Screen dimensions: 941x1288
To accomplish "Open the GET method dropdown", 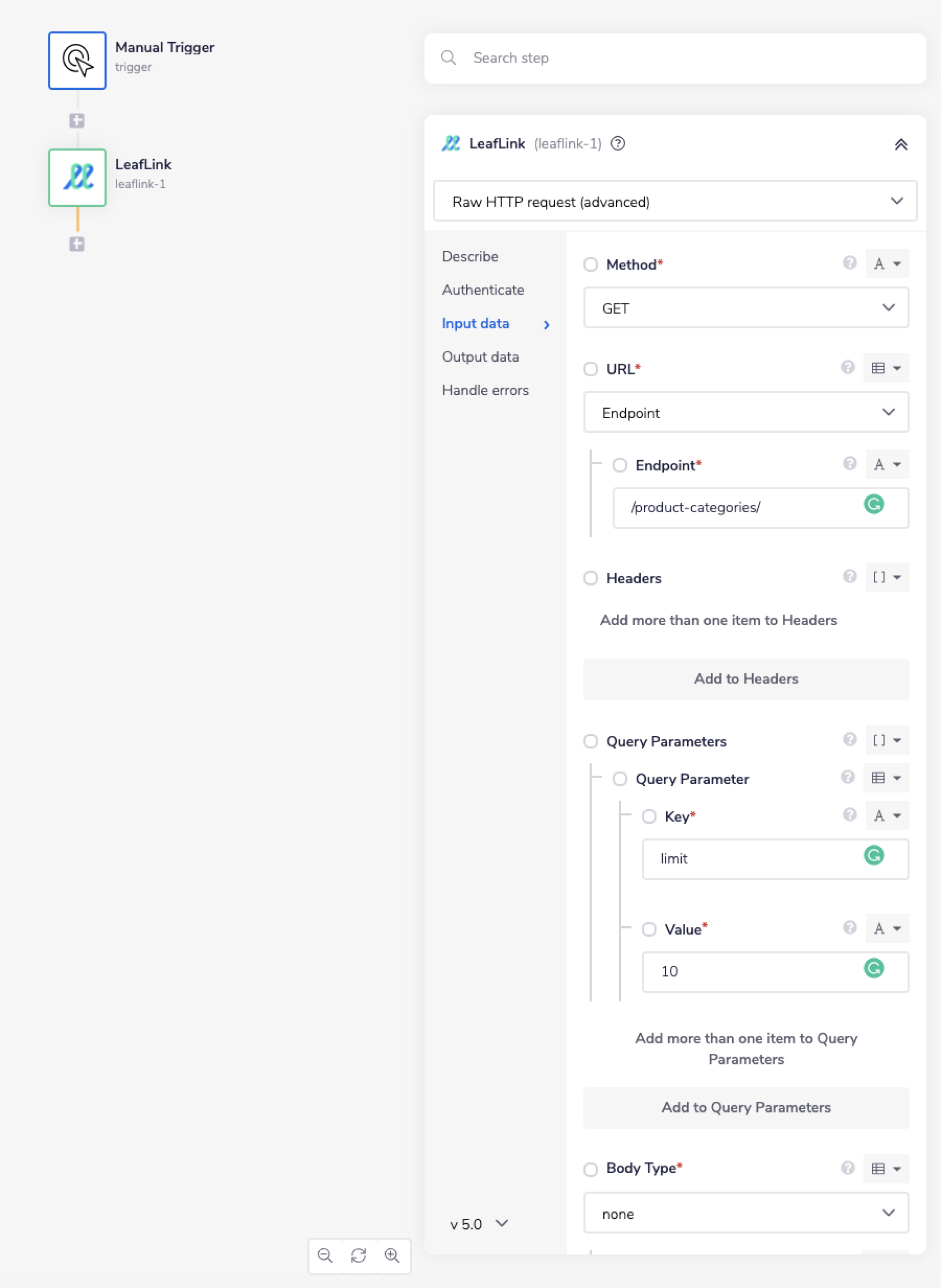I will (x=746, y=308).
